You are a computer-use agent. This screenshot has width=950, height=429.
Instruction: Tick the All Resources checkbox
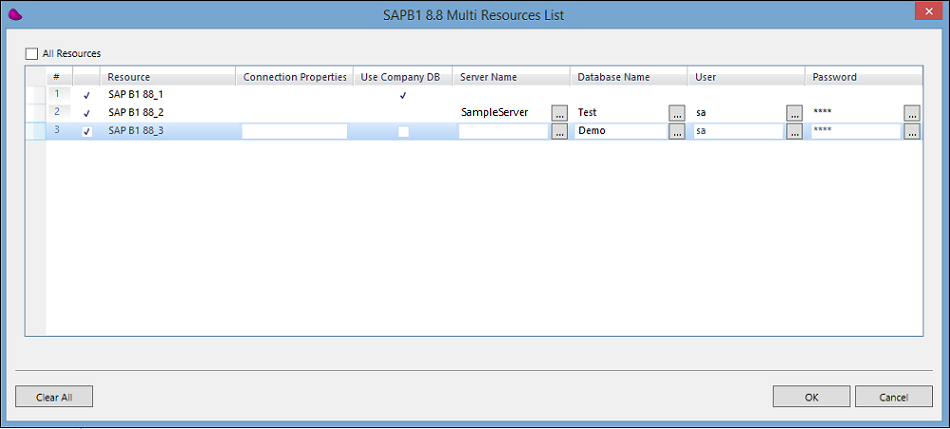pyautogui.click(x=32, y=54)
